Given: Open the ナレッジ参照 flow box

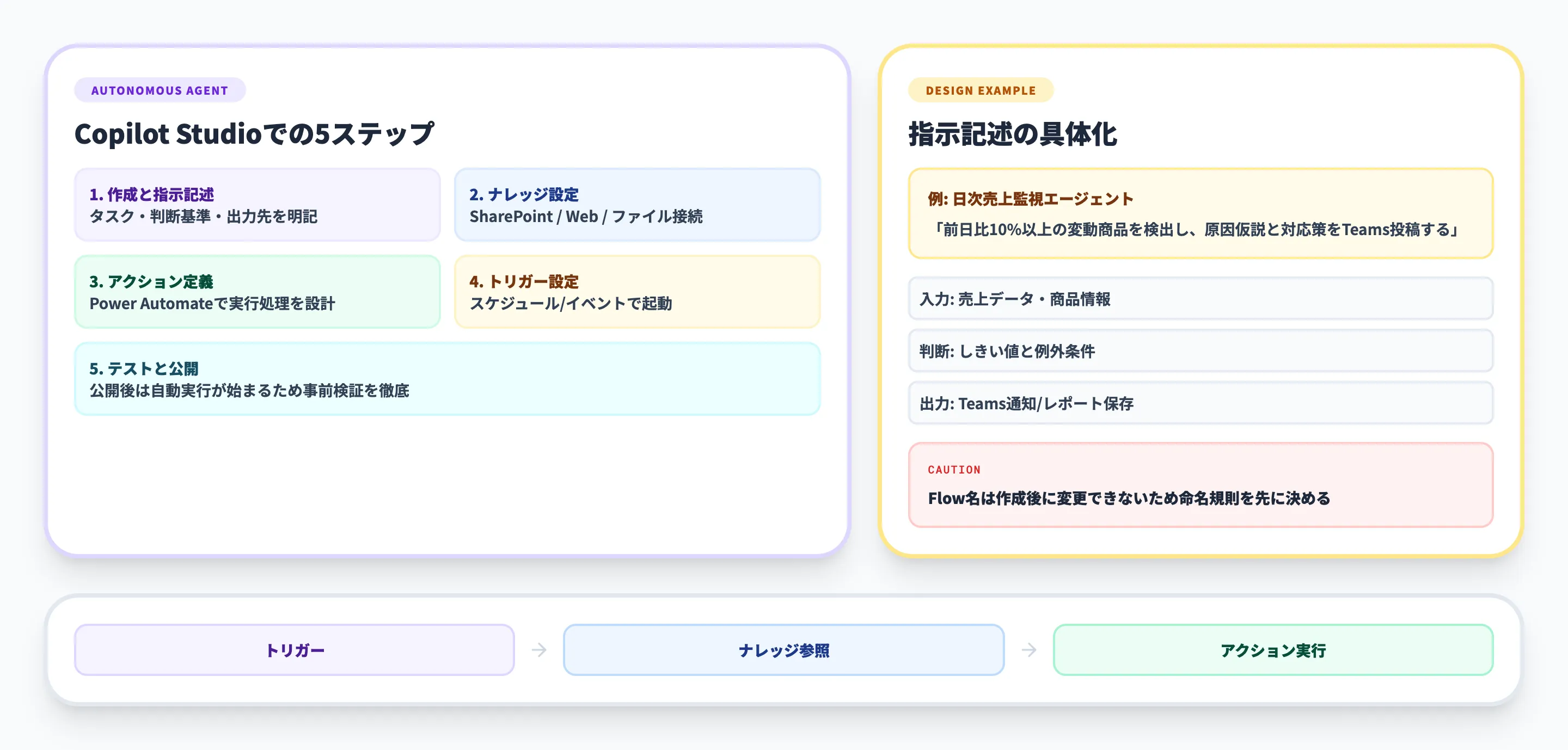Looking at the screenshot, I should pos(784,650).
